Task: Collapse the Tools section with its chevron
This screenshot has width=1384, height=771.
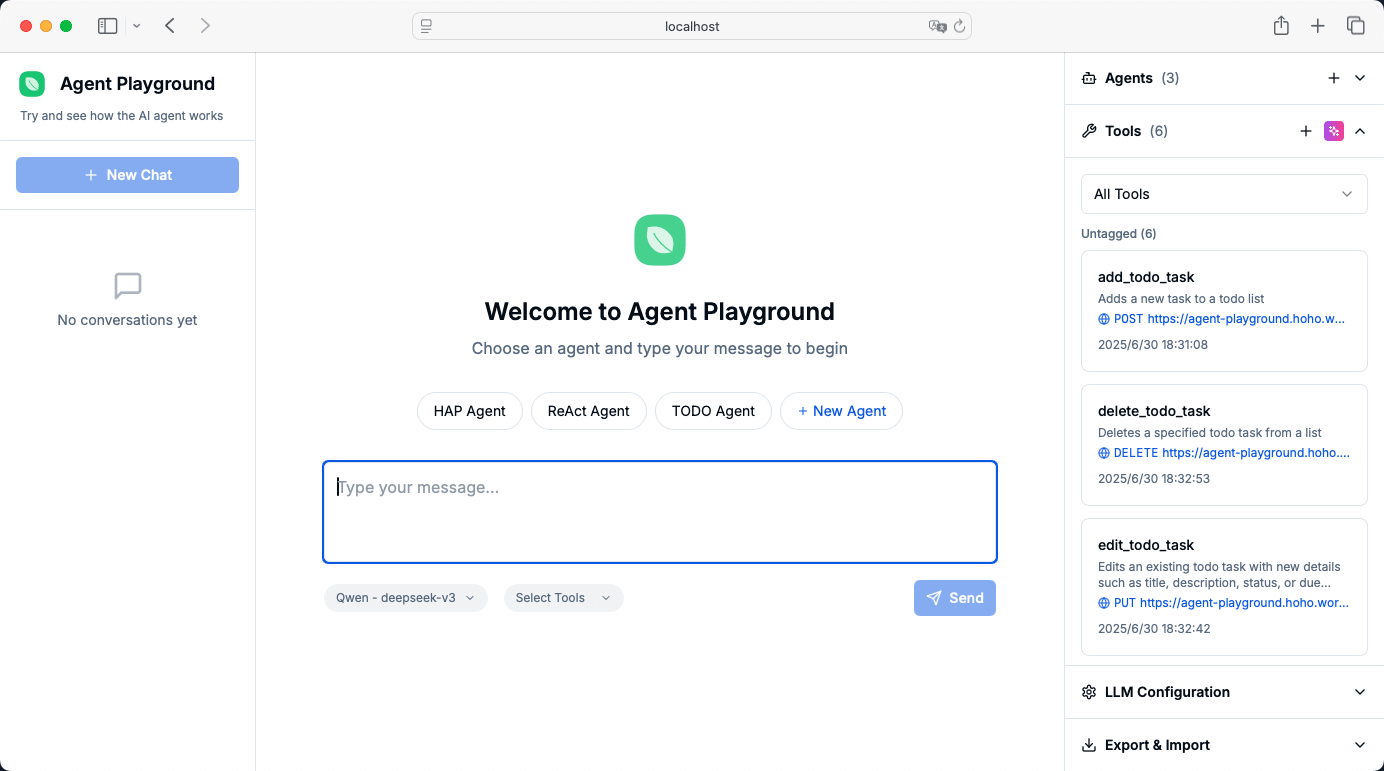Action: pos(1359,130)
